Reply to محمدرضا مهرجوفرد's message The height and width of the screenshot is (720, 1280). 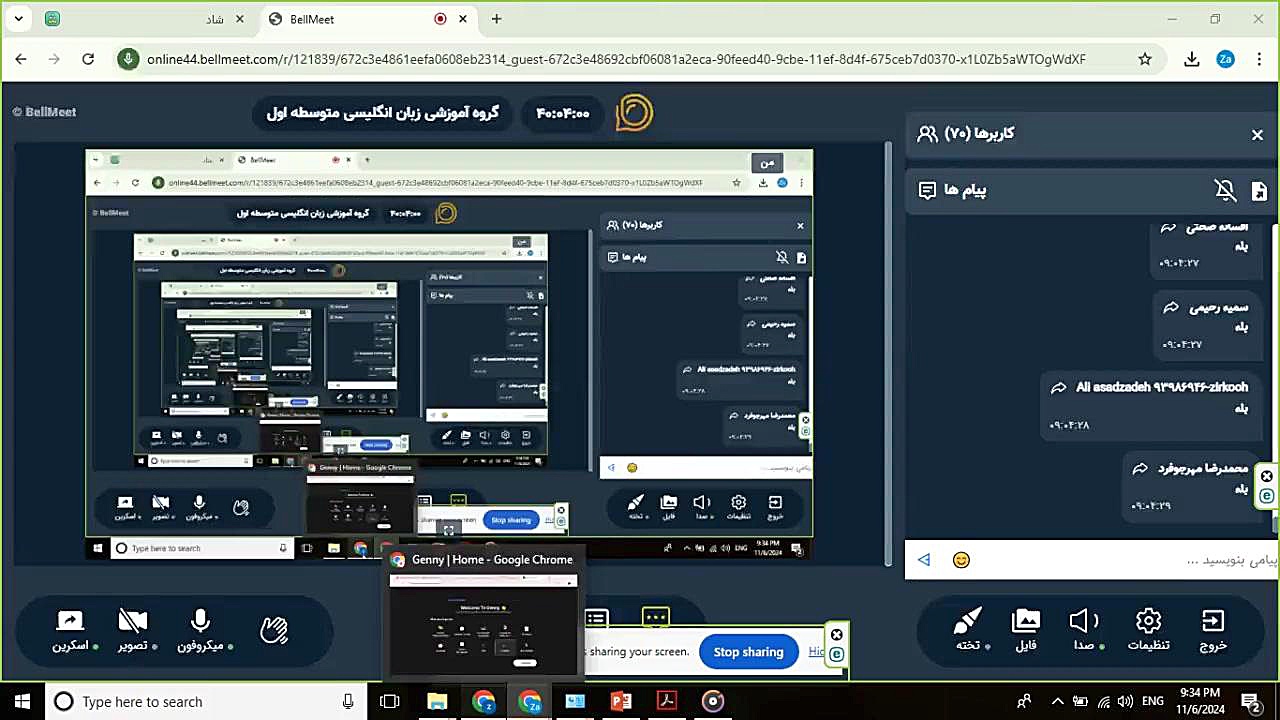[1139, 468]
